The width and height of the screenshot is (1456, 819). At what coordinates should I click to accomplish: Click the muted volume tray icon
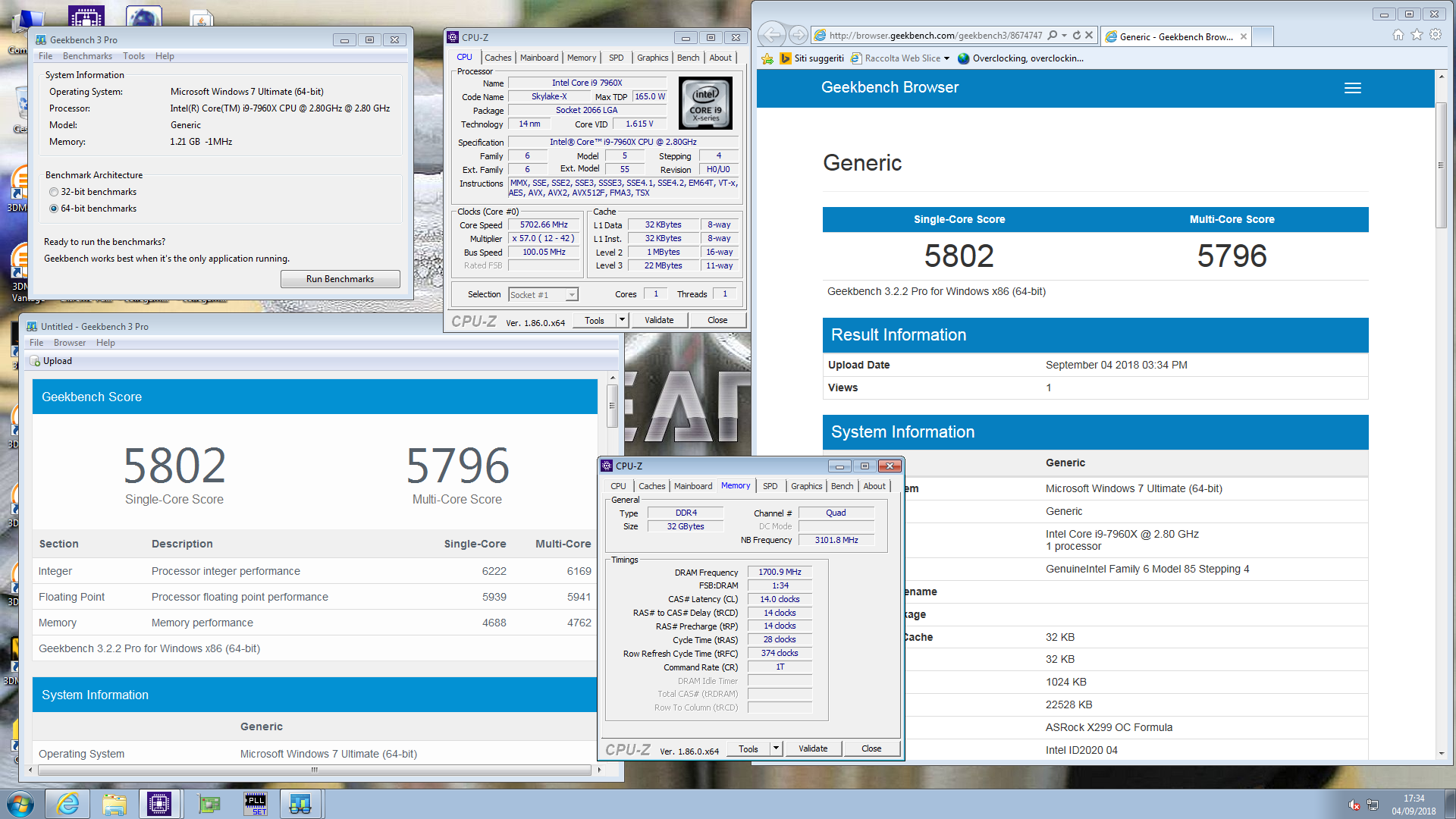[x=1354, y=805]
